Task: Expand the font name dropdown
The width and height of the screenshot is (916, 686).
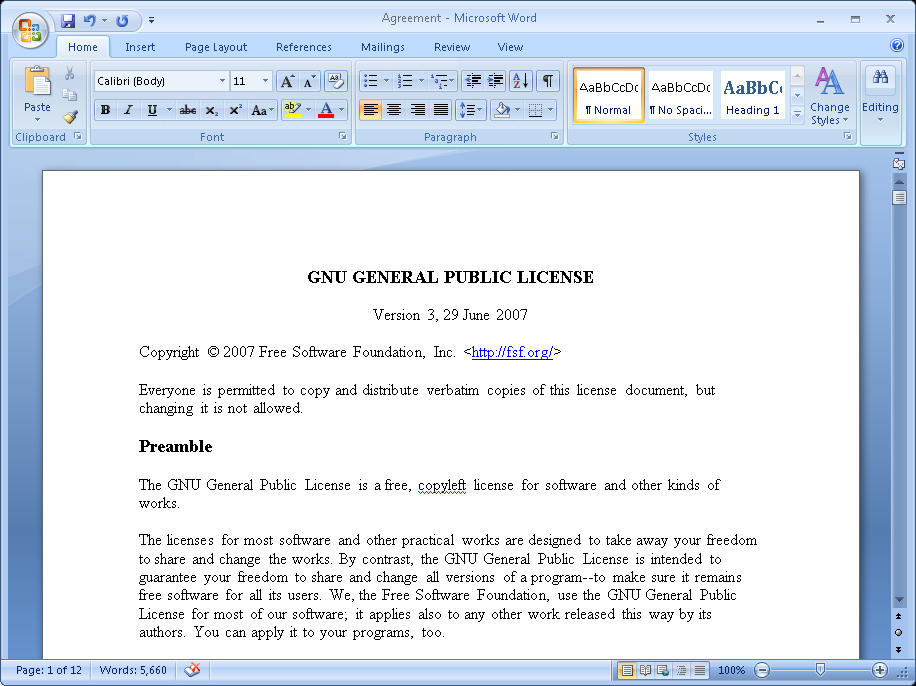Action: click(222, 81)
